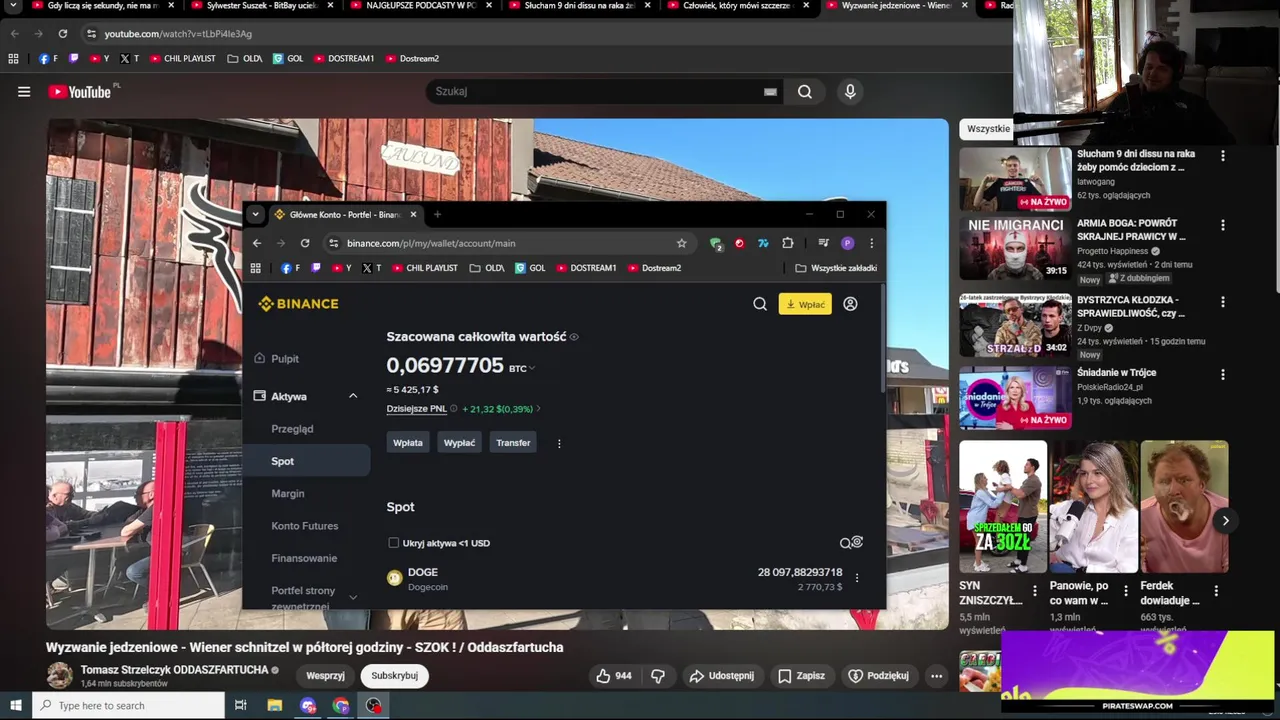Image resolution: width=1280 pixels, height=720 pixels.
Task: Open the Apps grid icon in the Binance bookmarks bar
Action: click(255, 268)
